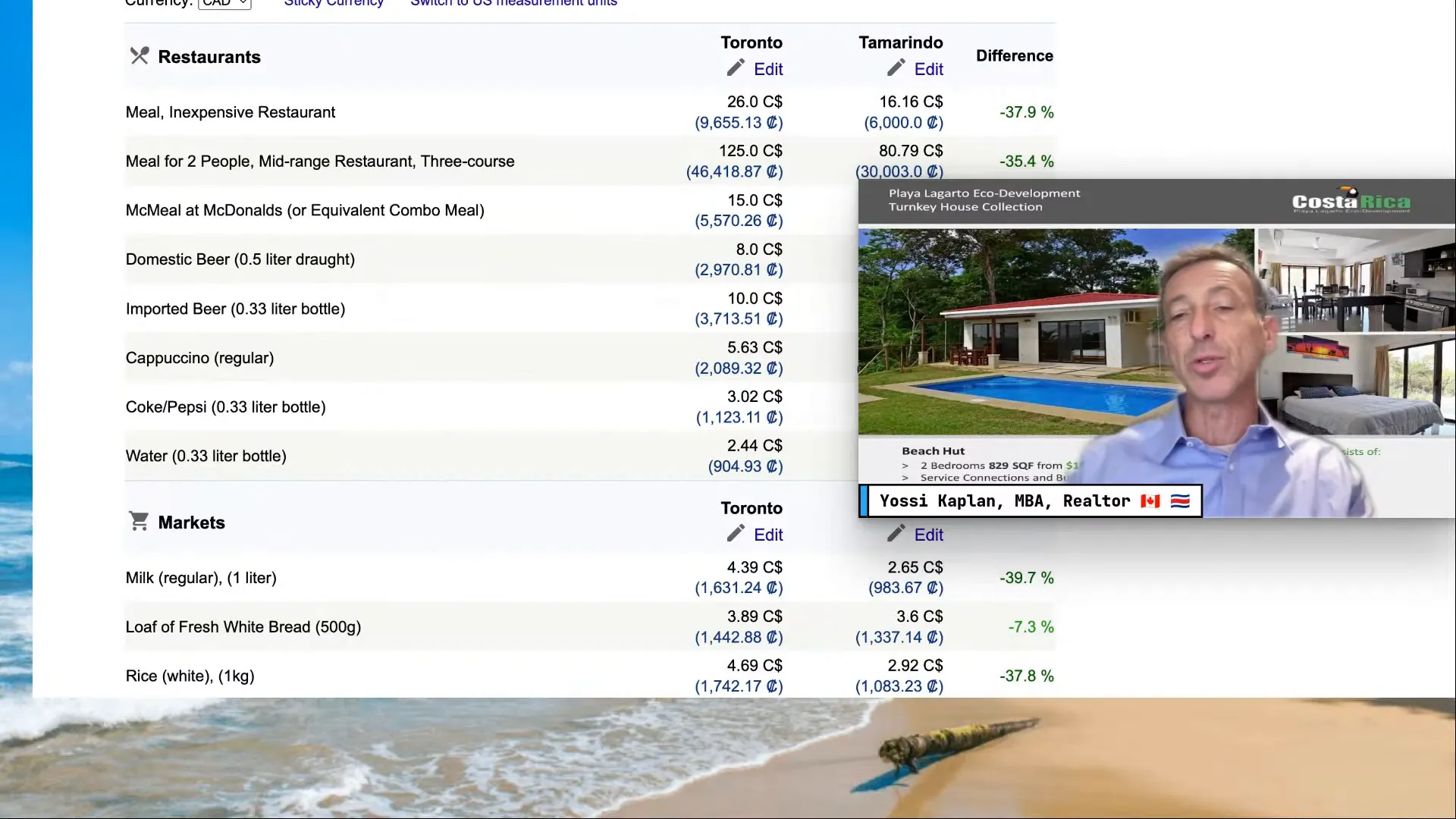Image resolution: width=1456 pixels, height=819 pixels.
Task: Click Edit link under Toronto in Markets
Action: tap(768, 535)
